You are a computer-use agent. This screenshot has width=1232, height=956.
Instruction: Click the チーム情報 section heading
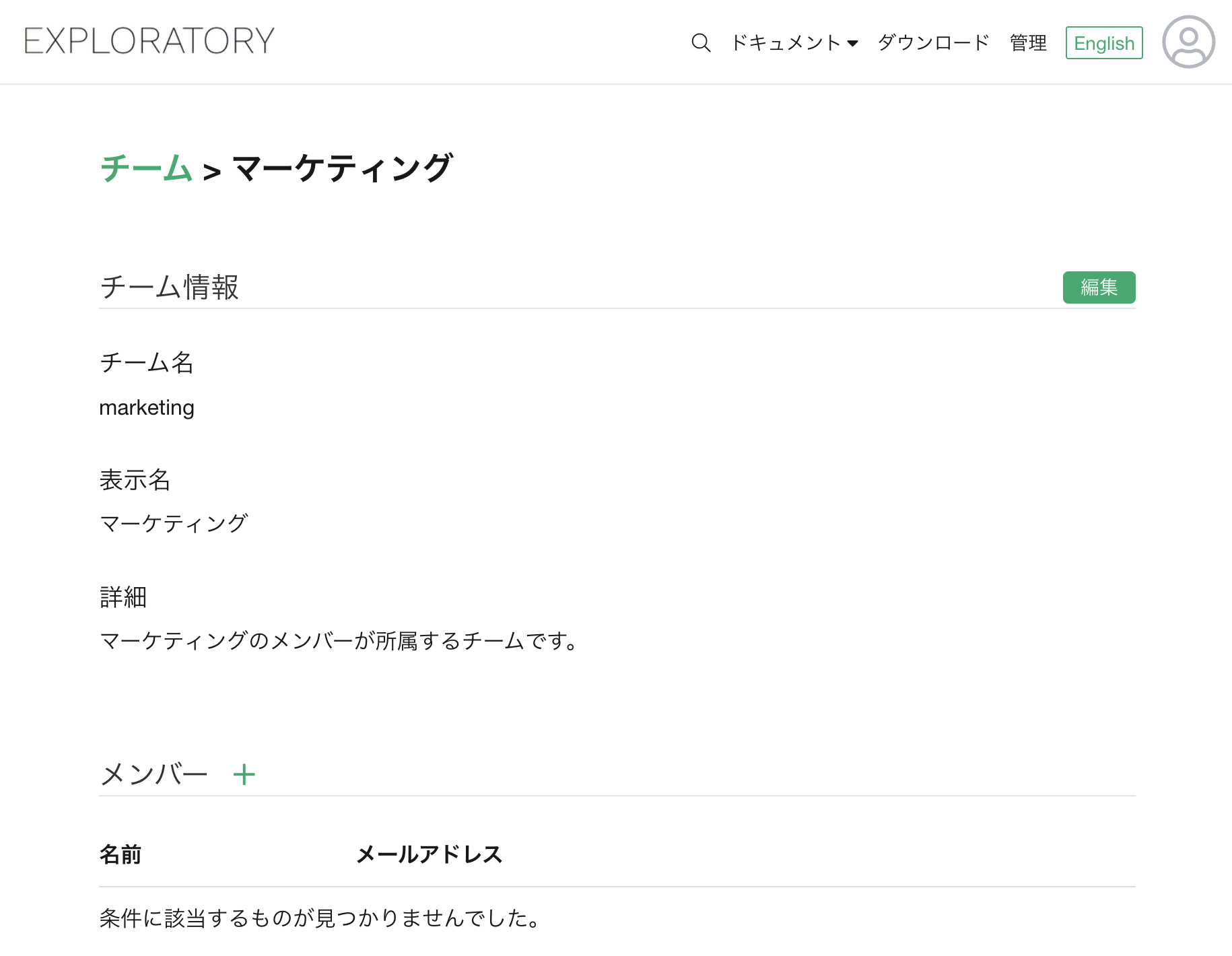coord(169,287)
